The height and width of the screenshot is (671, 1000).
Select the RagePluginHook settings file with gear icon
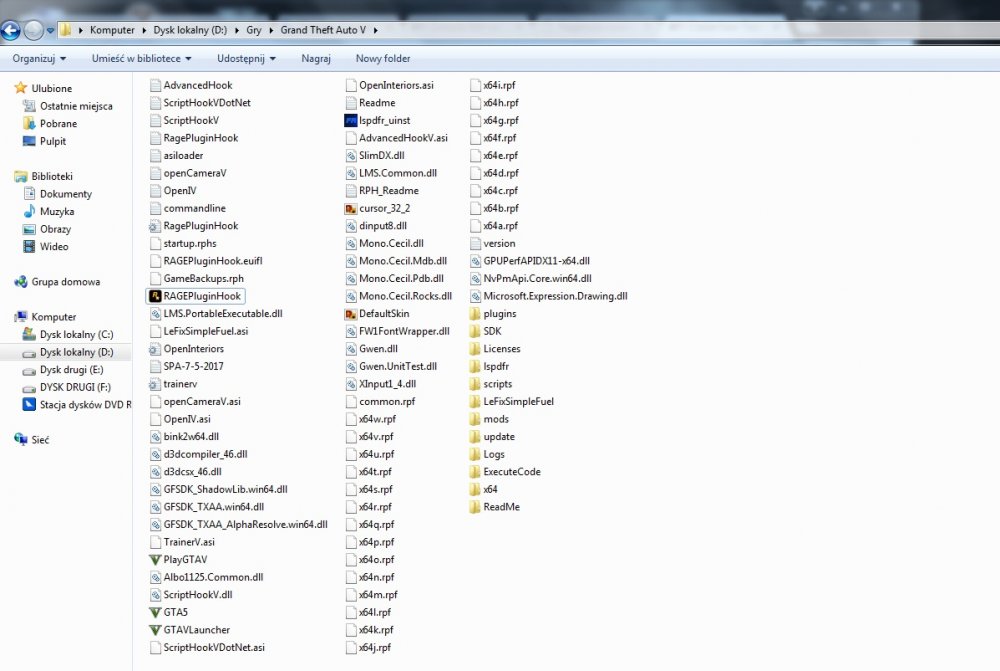(x=155, y=226)
